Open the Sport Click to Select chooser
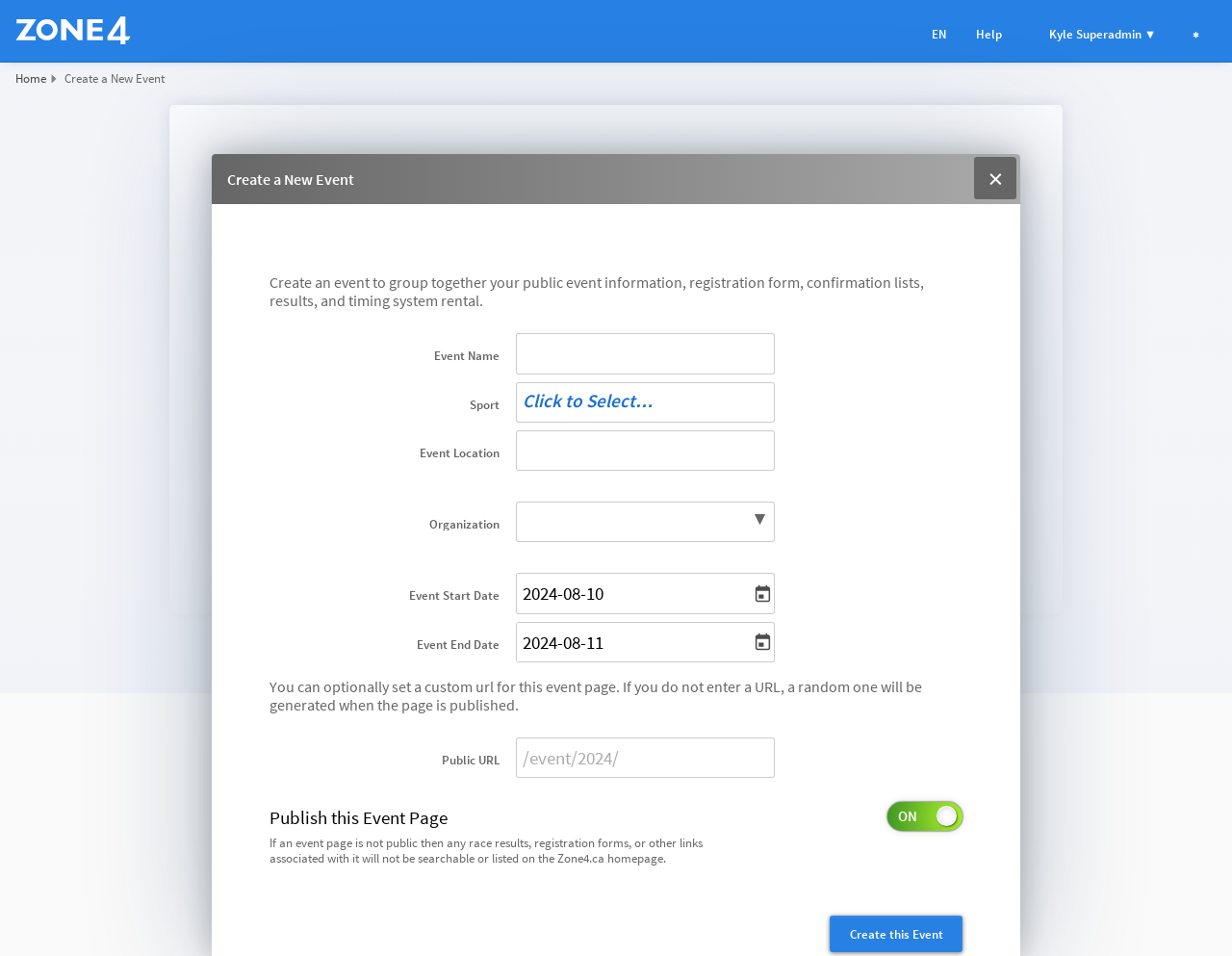 point(645,402)
